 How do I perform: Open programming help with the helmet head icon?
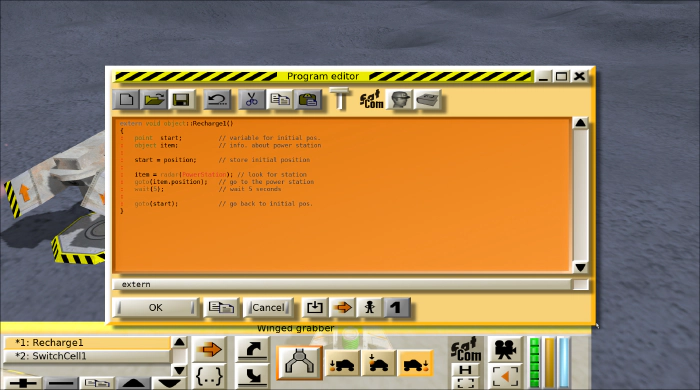[x=399, y=99]
